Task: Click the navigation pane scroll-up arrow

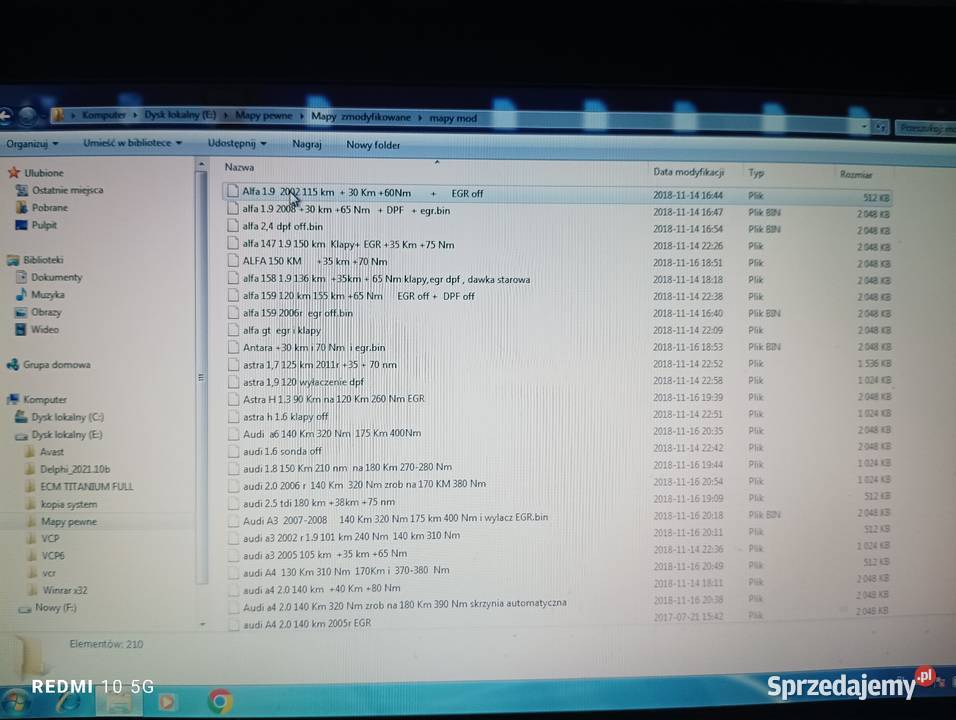Action: pos(202,165)
